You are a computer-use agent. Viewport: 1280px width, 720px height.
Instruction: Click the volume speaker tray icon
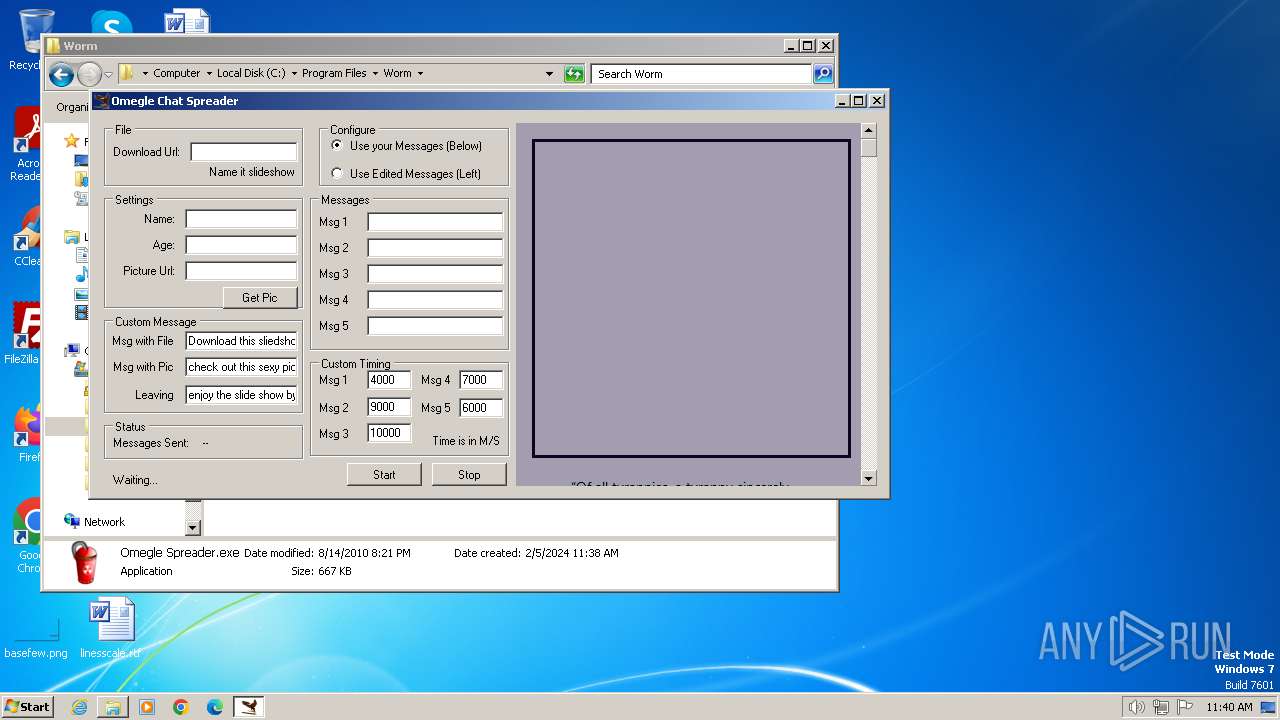[x=1136, y=707]
